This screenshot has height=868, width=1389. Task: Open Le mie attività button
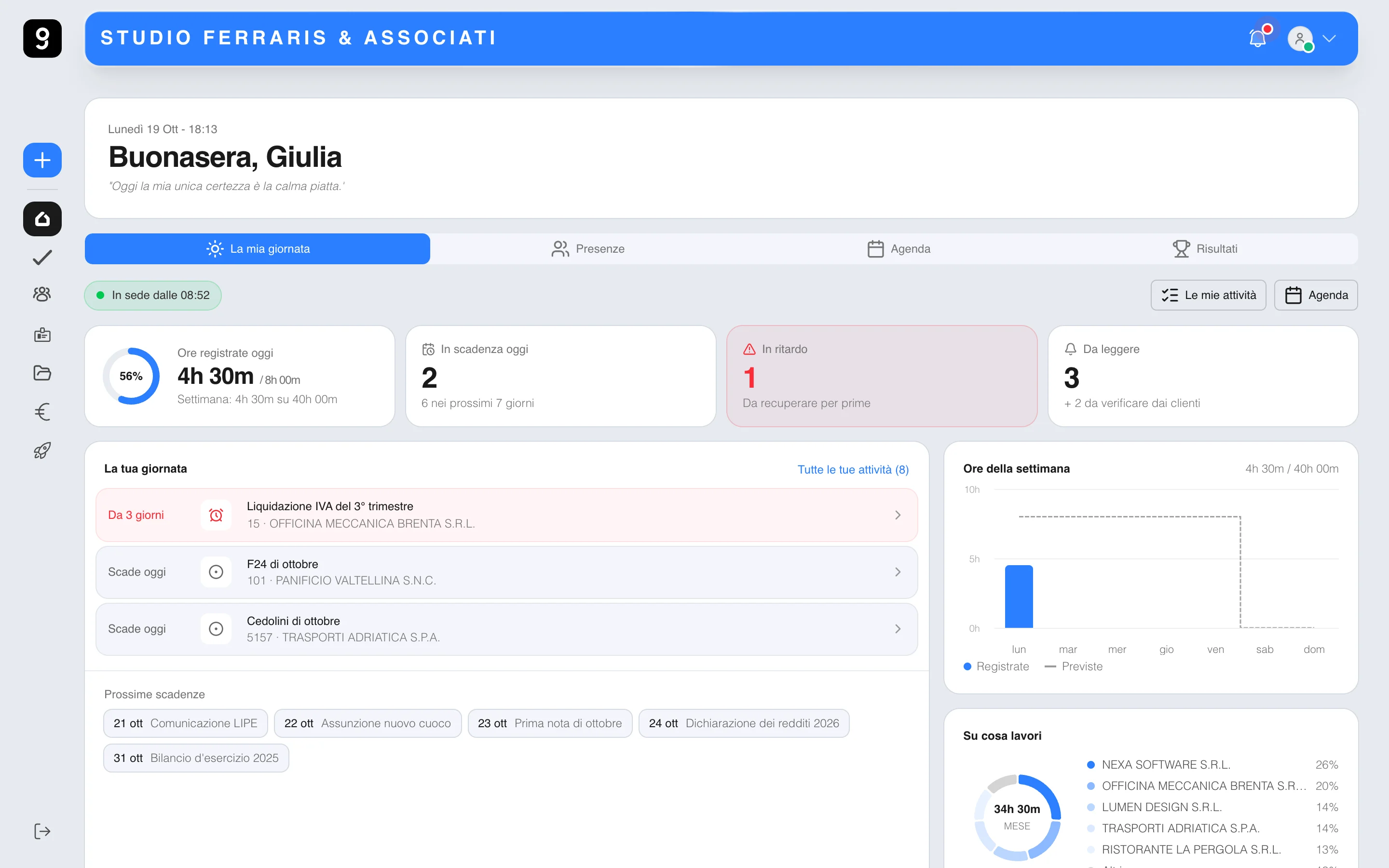(x=1208, y=295)
